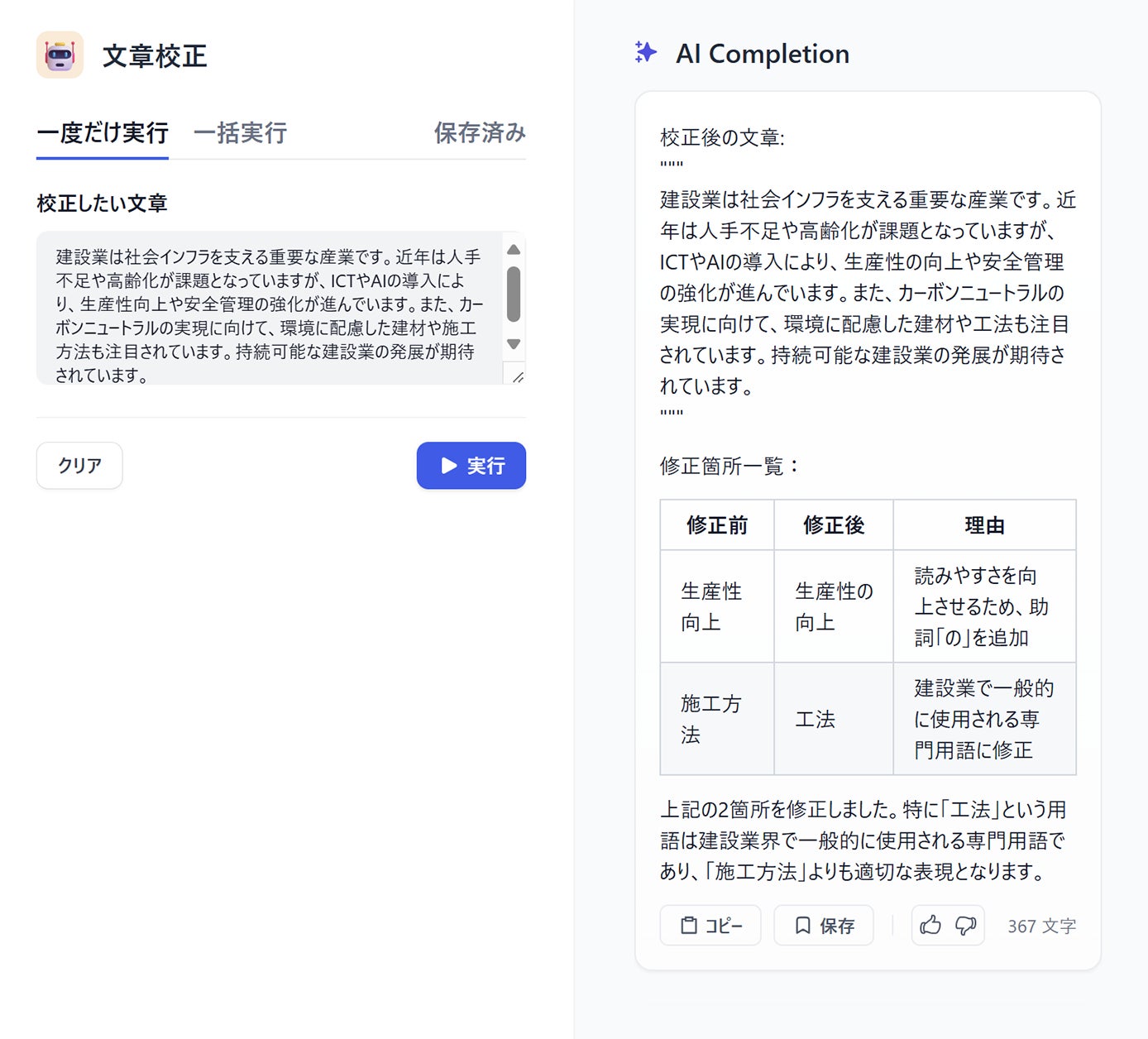Switch to 一括実行 tab
This screenshot has width=1148, height=1039.
pyautogui.click(x=240, y=133)
